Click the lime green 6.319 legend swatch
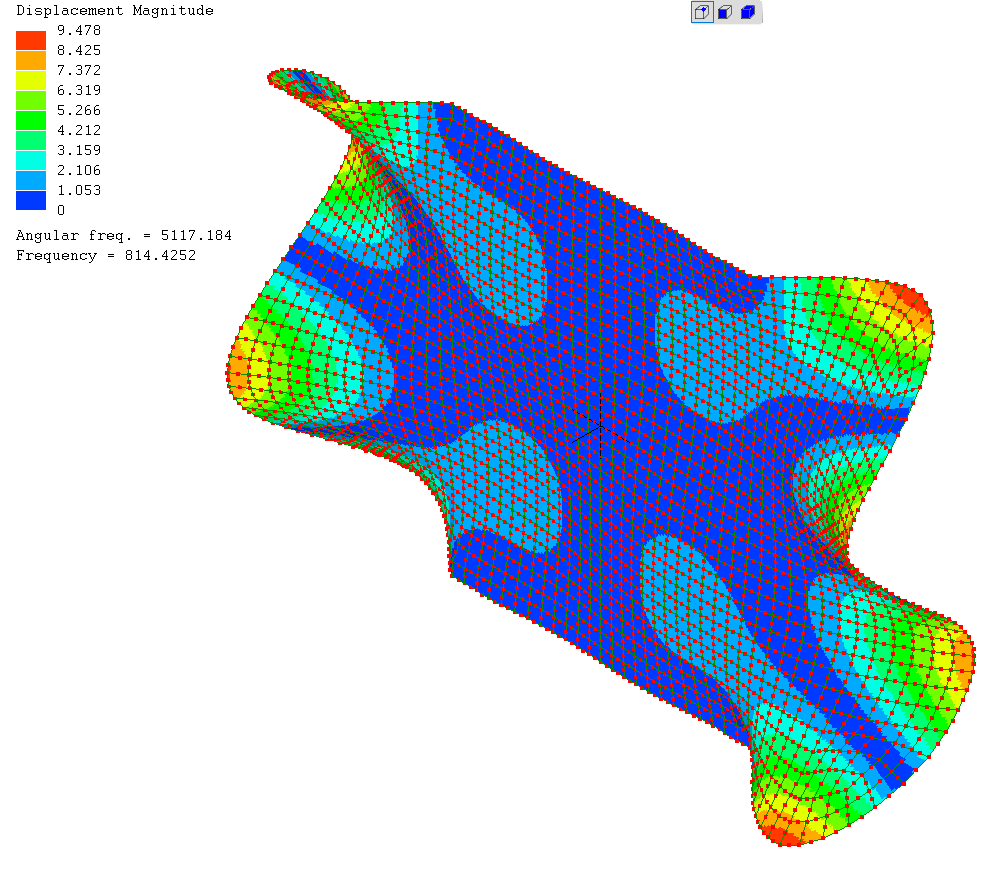Viewport: 998px width, 883px height. [31, 100]
